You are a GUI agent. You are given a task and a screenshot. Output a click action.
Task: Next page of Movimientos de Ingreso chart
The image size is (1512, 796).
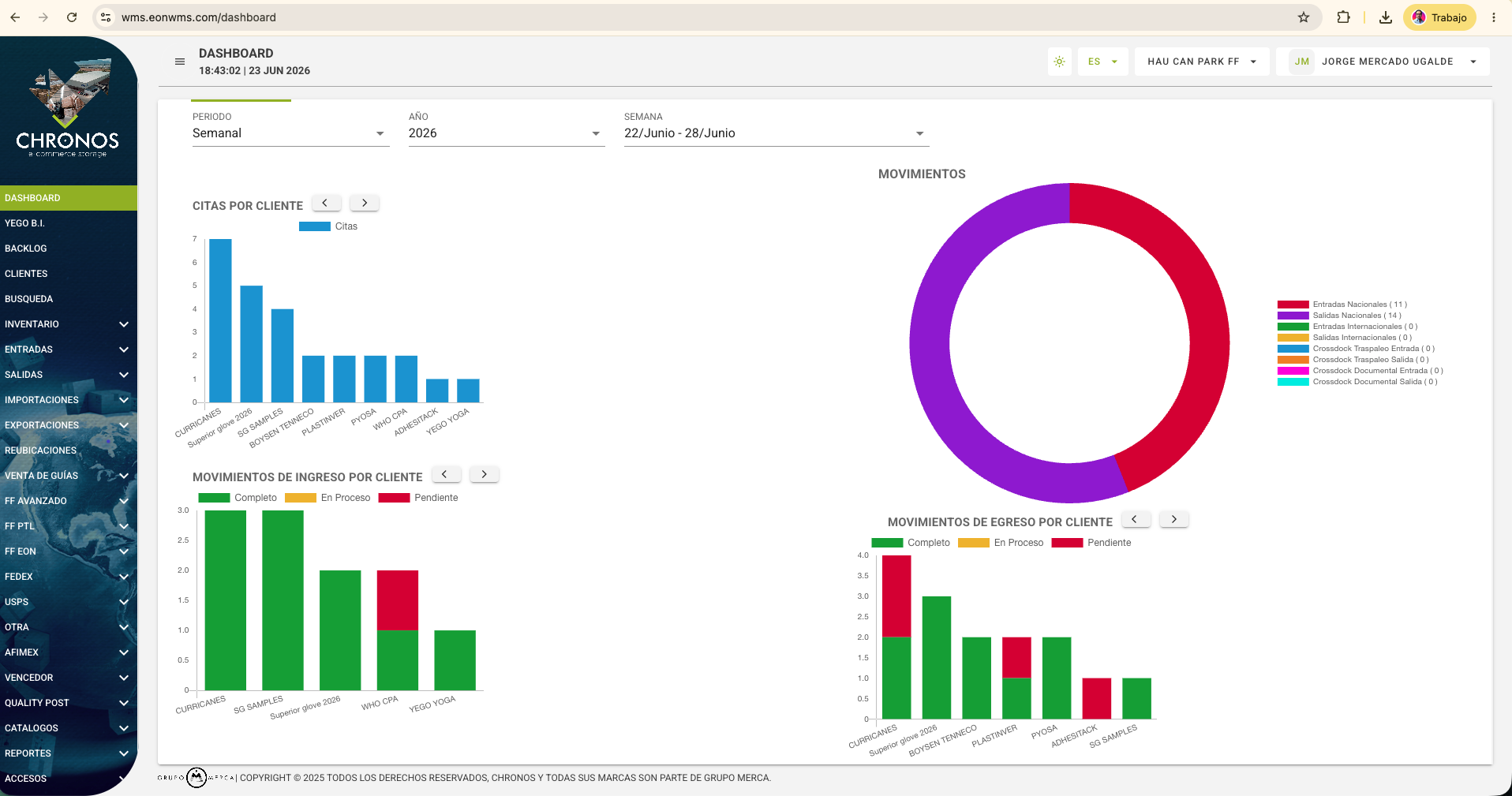point(485,474)
